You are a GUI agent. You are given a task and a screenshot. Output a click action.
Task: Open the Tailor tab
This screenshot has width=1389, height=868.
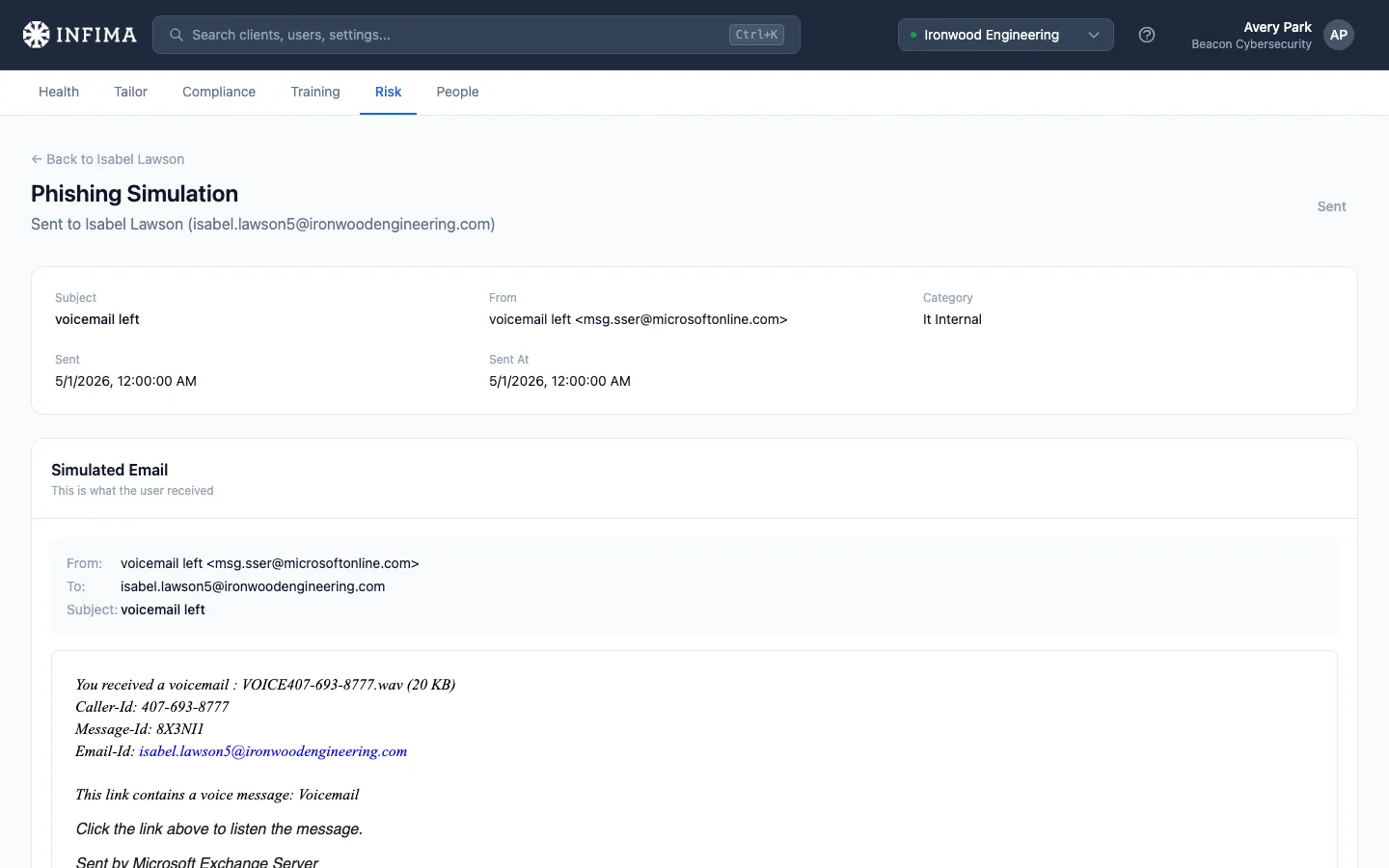130,92
